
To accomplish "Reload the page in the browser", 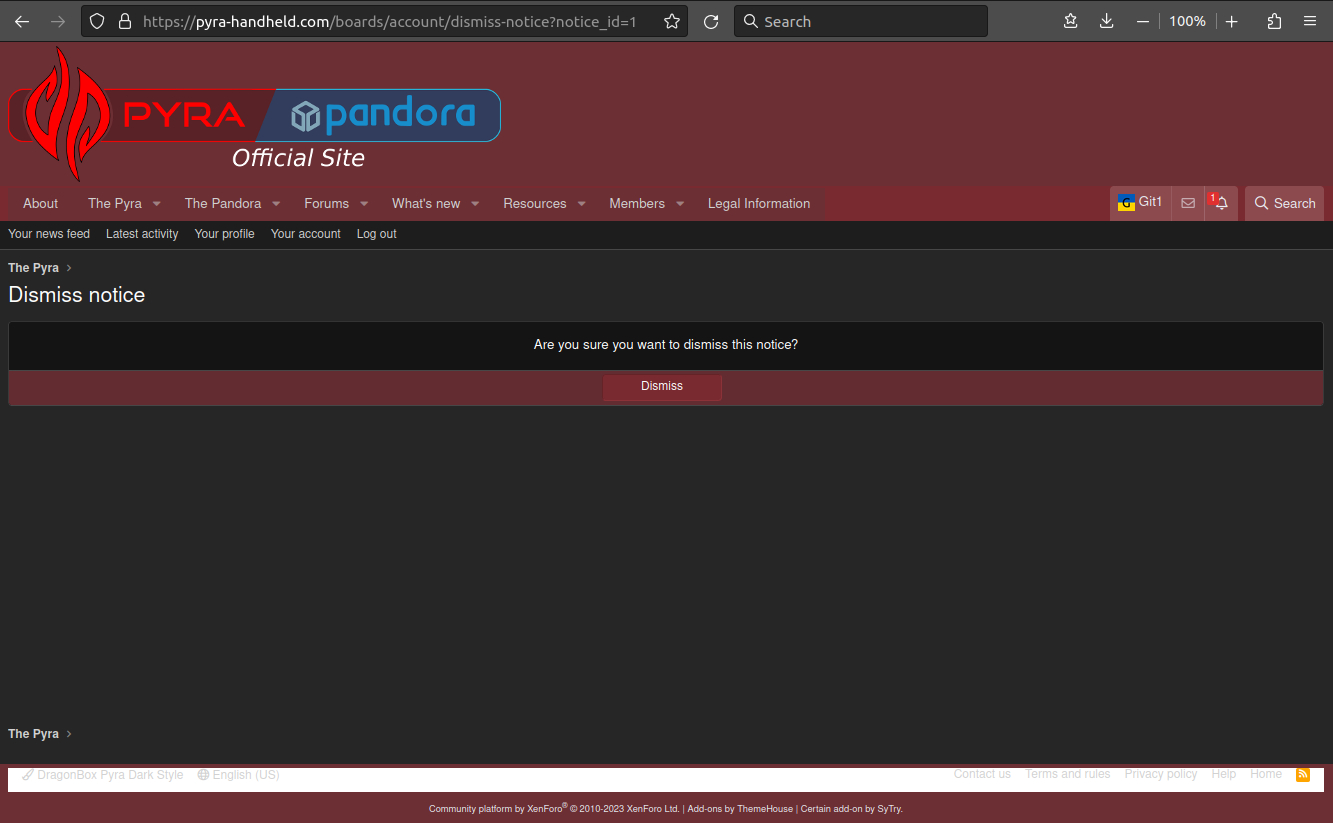I will click(711, 21).
